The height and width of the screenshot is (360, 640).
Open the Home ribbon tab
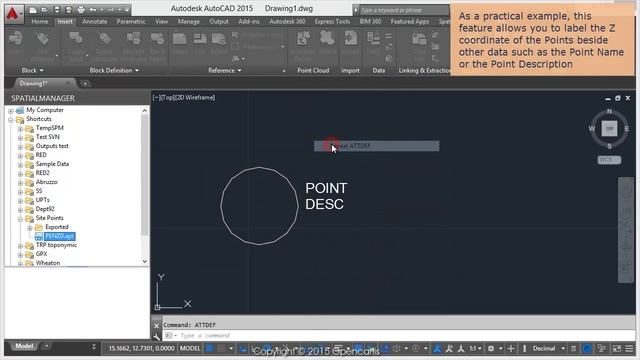tap(40, 21)
